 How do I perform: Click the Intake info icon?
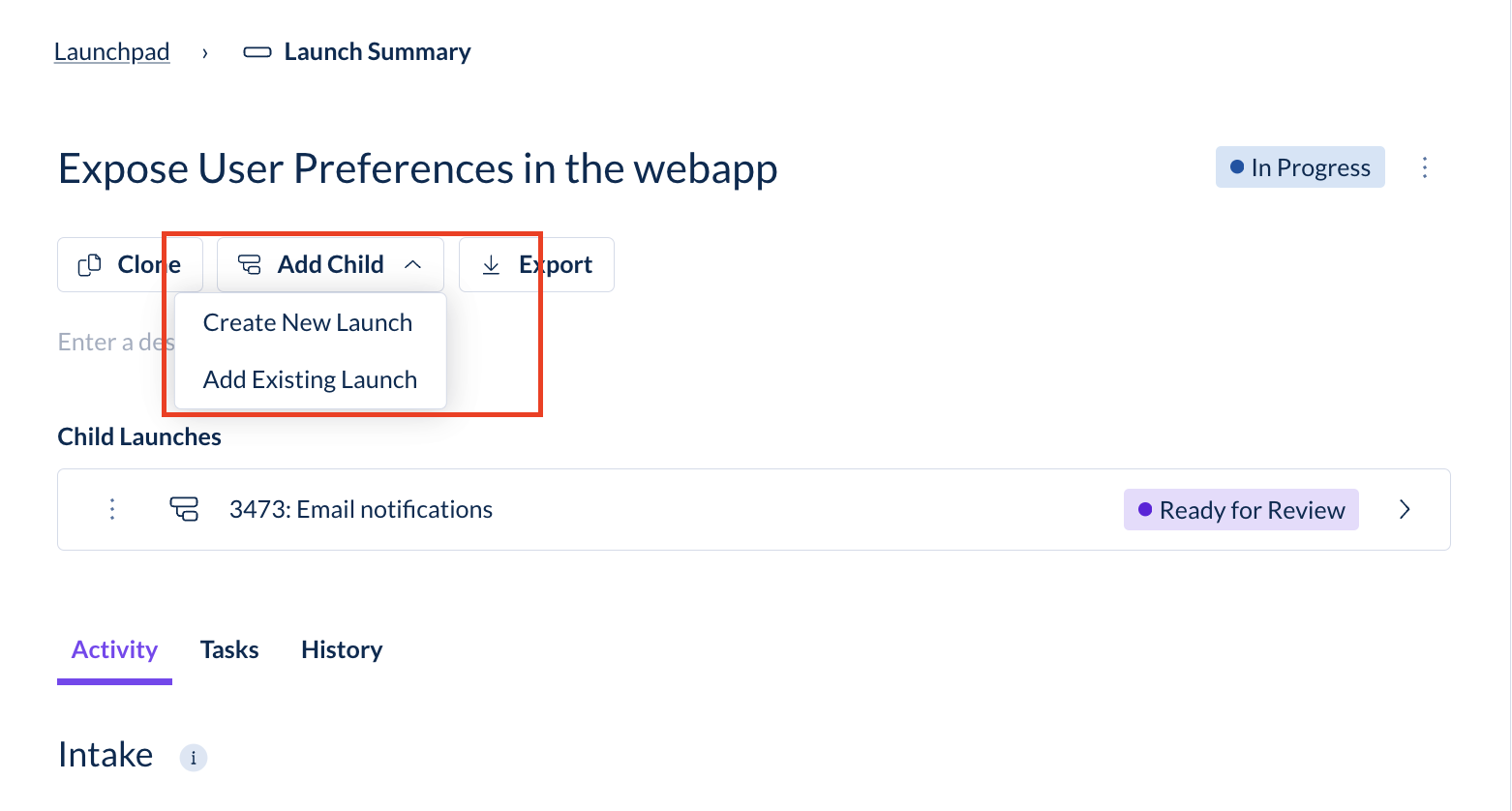point(194,758)
